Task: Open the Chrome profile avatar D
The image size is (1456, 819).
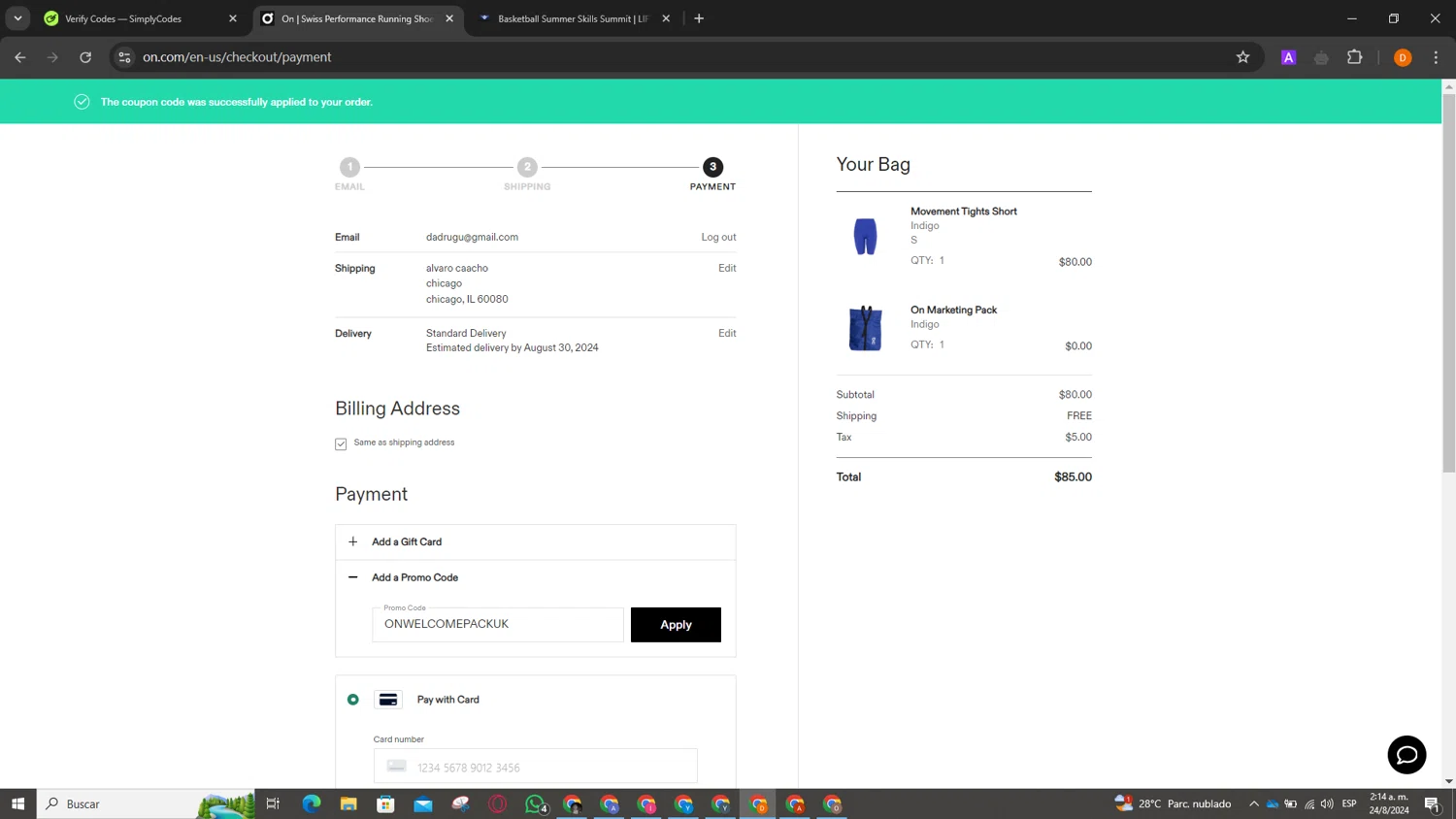Action: pos(1403,57)
